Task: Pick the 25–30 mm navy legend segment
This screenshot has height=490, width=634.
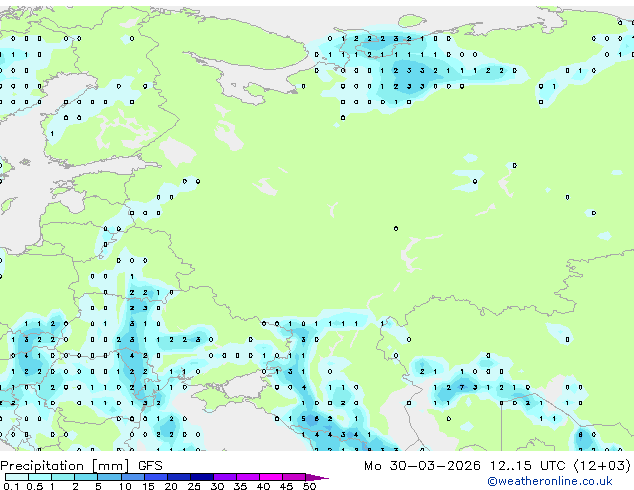Action: [x=202, y=477]
